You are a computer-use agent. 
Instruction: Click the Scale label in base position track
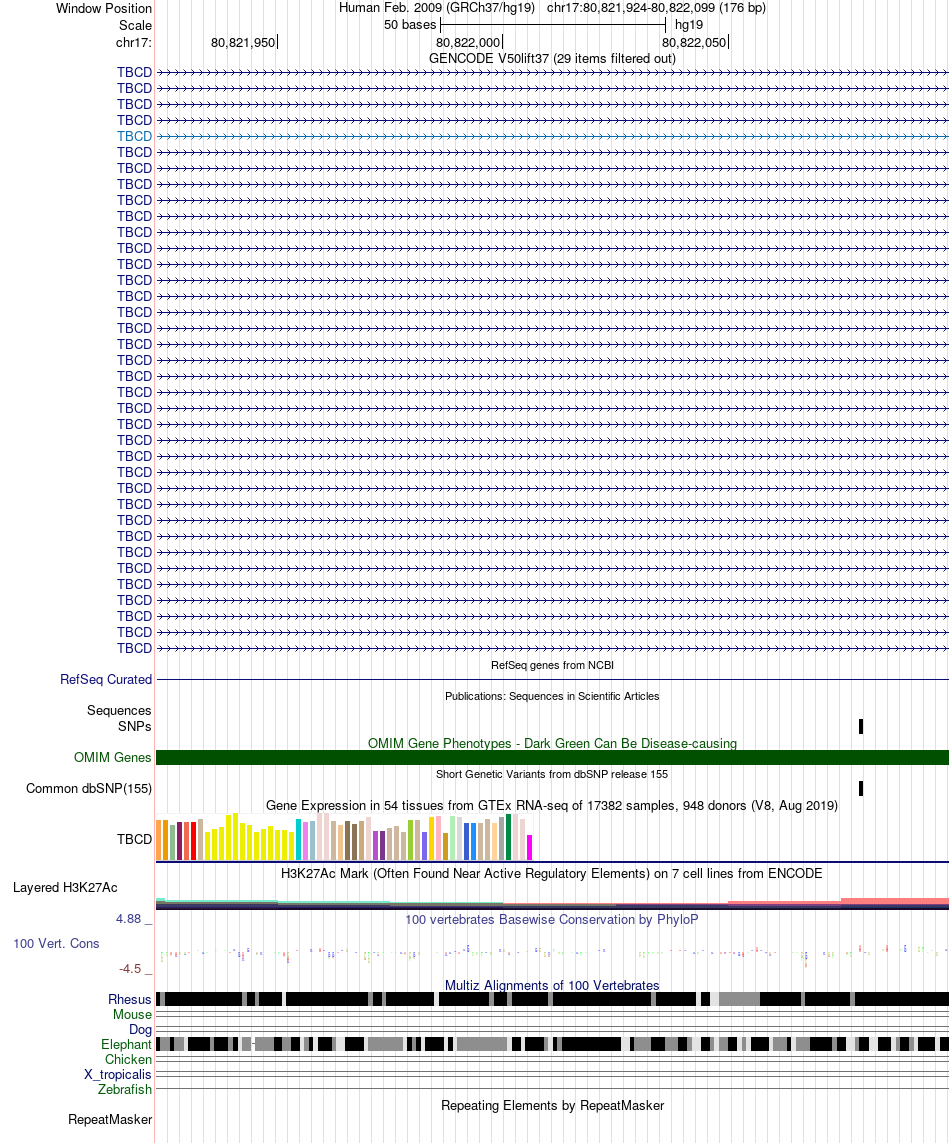(136, 26)
